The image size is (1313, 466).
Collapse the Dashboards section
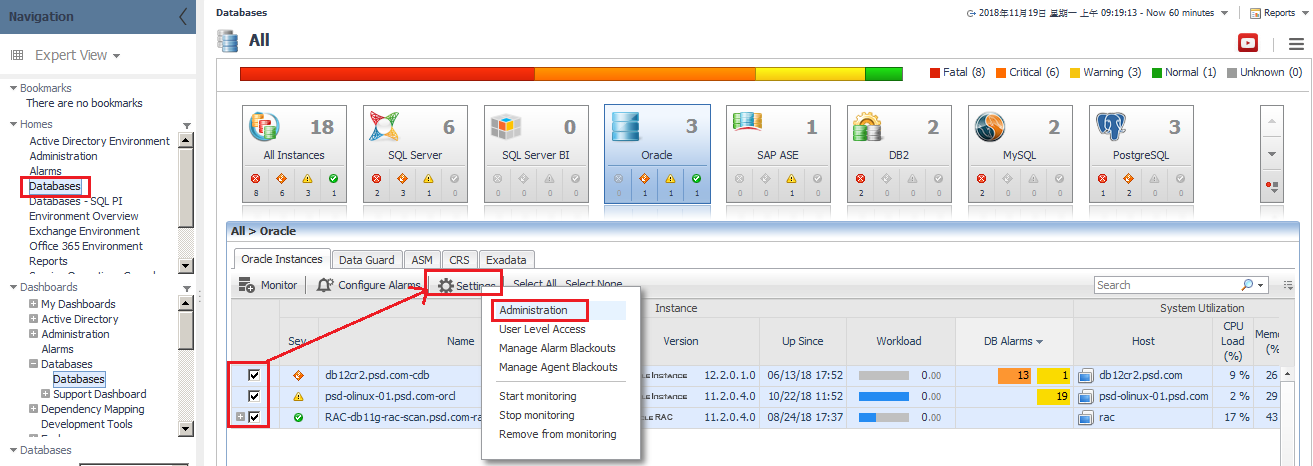(12, 287)
